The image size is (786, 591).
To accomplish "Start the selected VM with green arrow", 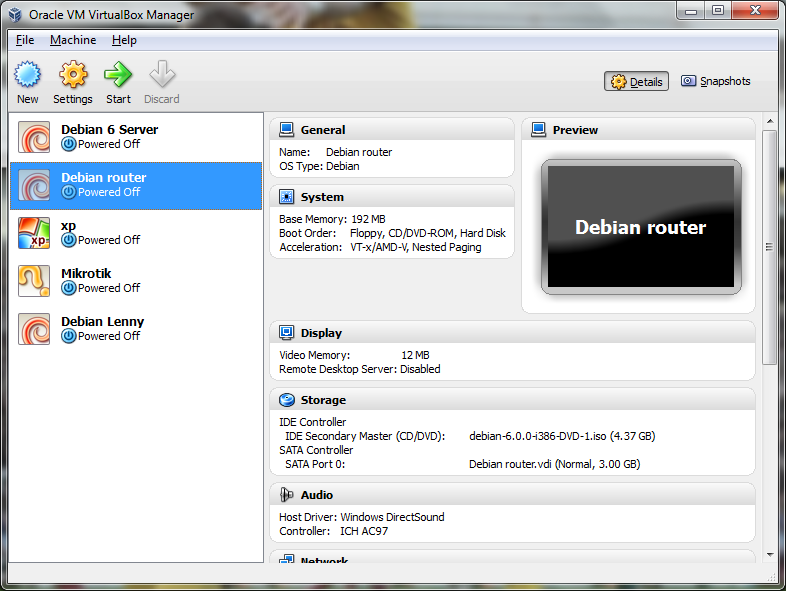I will click(118, 74).
